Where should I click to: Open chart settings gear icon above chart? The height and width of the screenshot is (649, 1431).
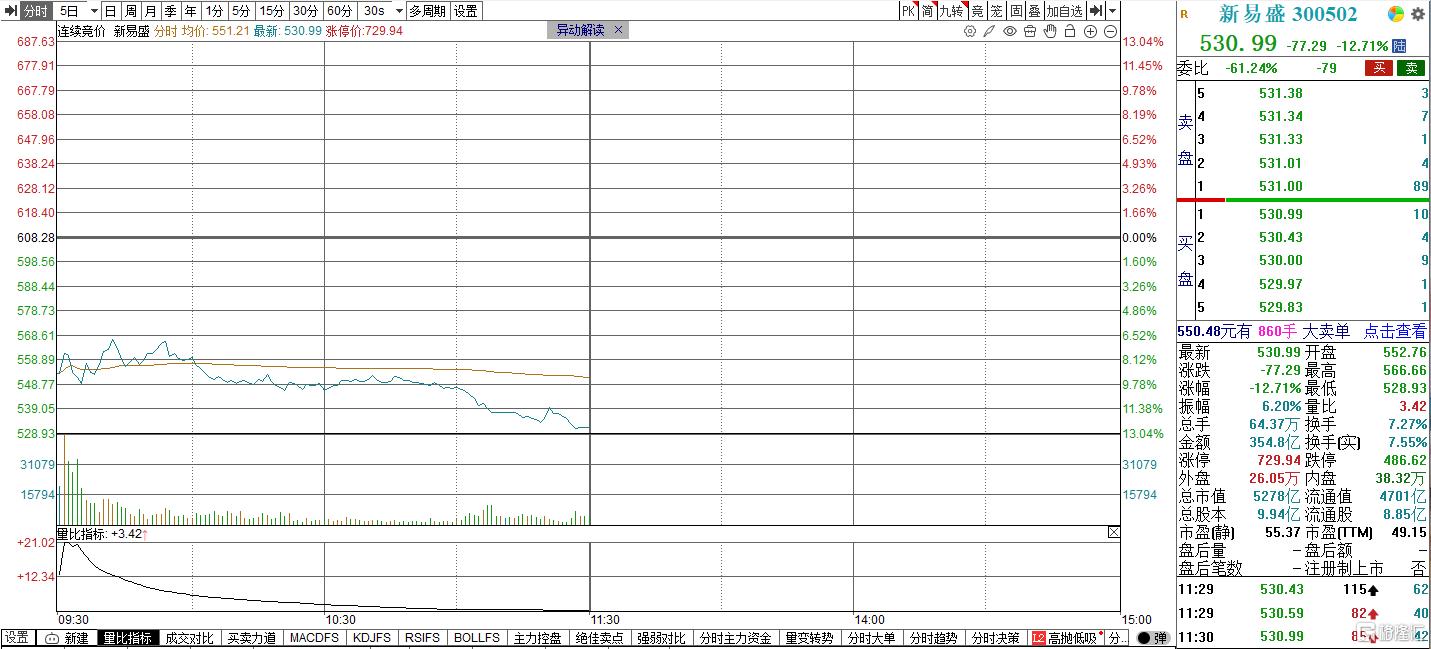point(969,31)
